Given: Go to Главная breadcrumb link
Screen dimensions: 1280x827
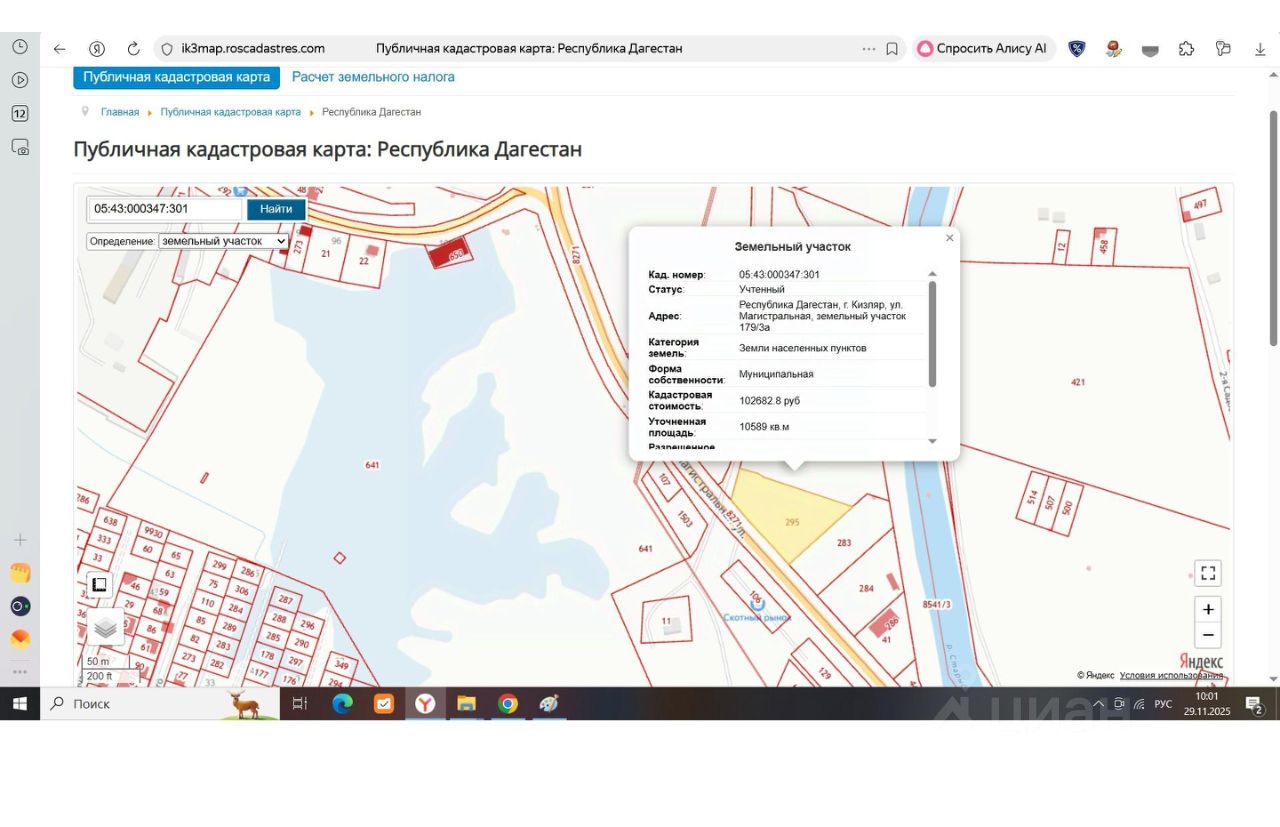Looking at the screenshot, I should tap(120, 112).
